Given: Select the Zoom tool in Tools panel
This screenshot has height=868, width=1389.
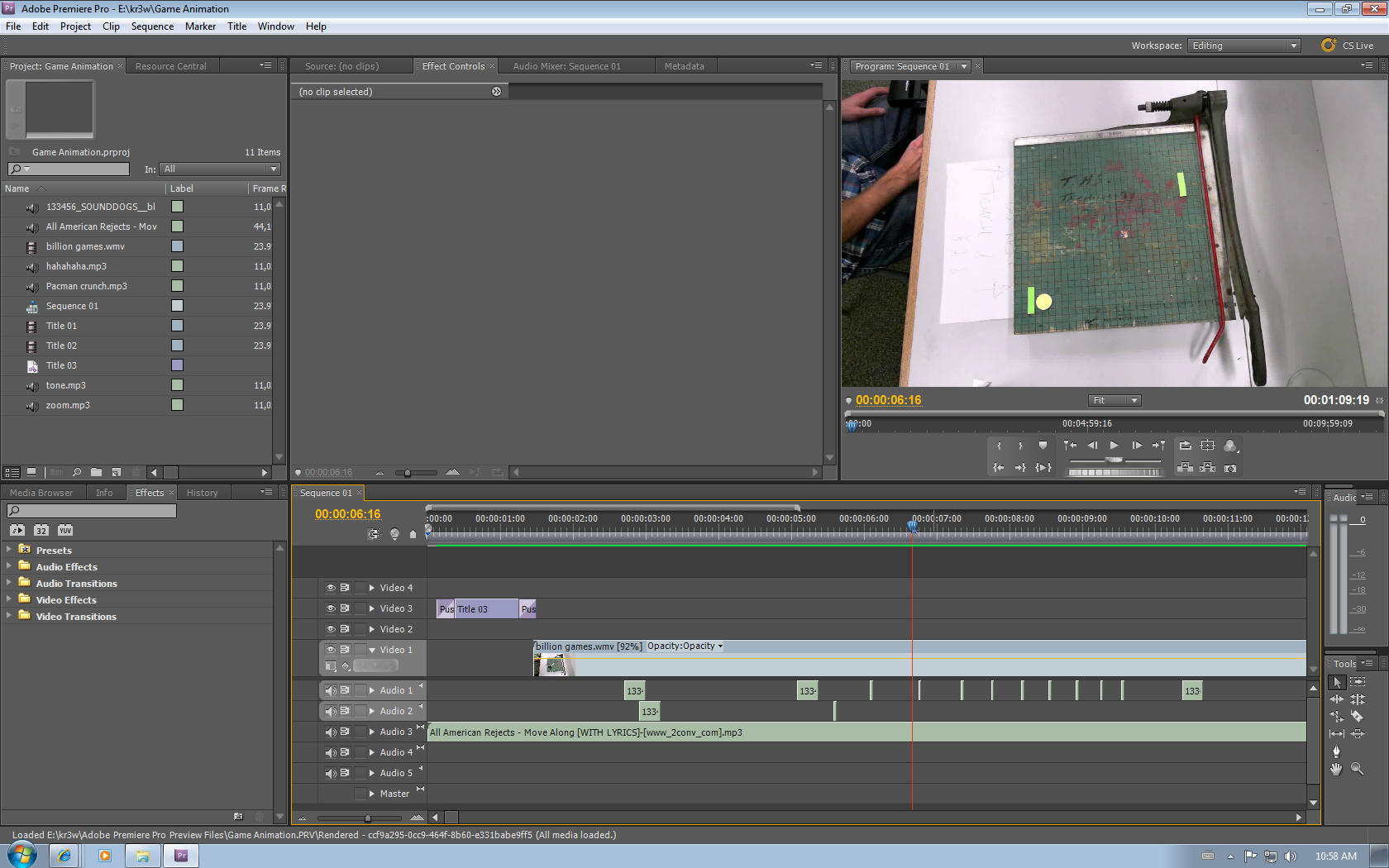Looking at the screenshot, I should [1358, 769].
